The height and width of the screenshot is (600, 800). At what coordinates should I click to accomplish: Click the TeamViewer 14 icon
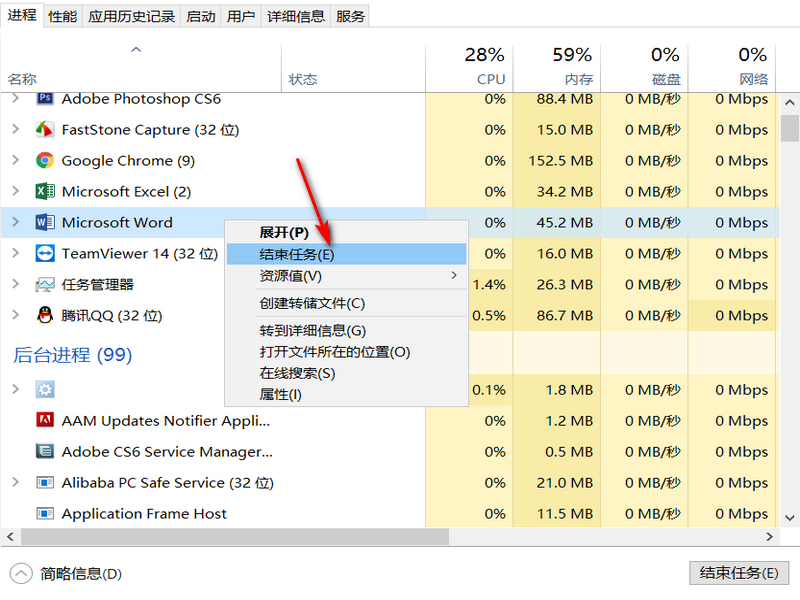(x=44, y=254)
